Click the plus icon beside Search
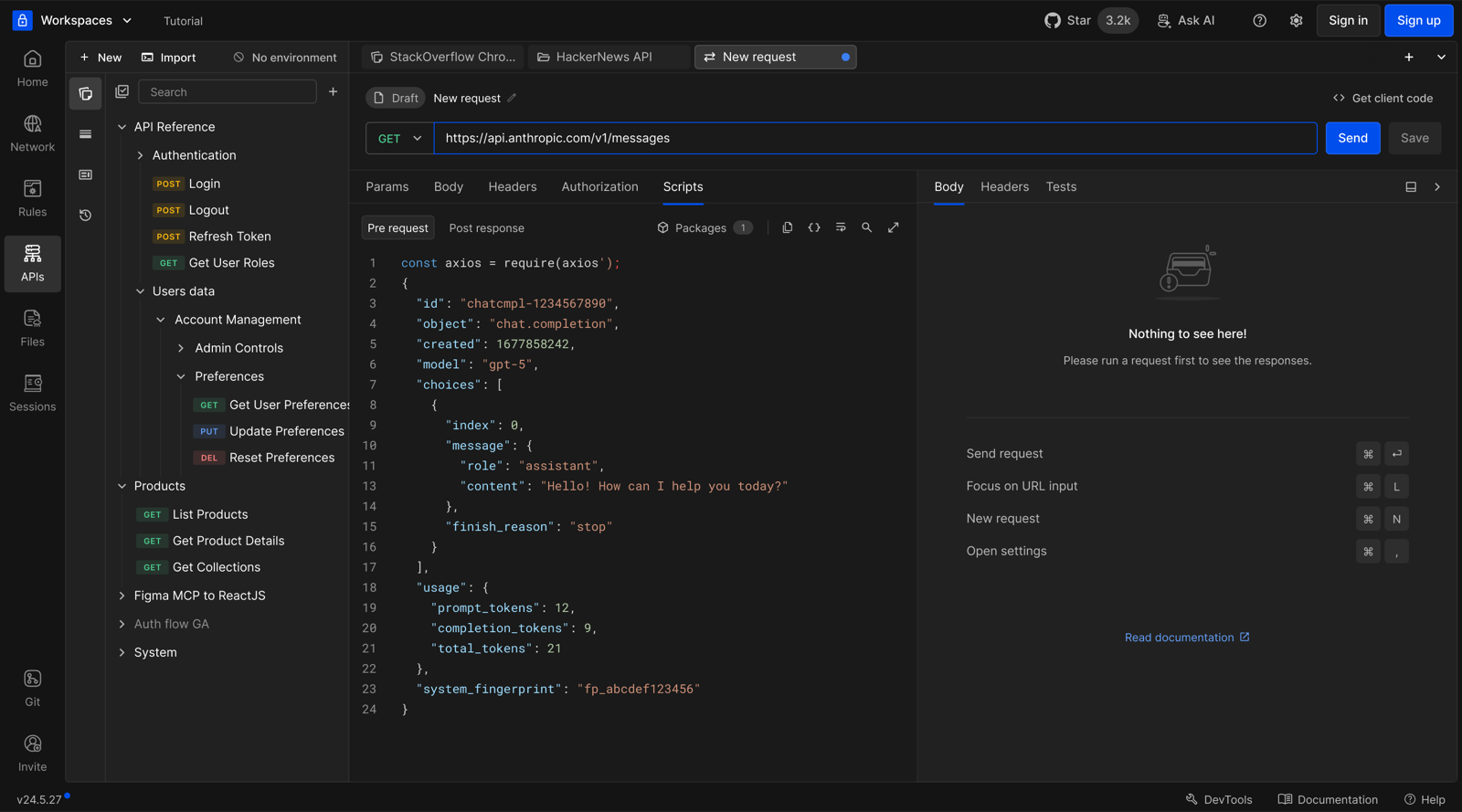Screen dimensions: 1462x812 pyautogui.click(x=333, y=91)
